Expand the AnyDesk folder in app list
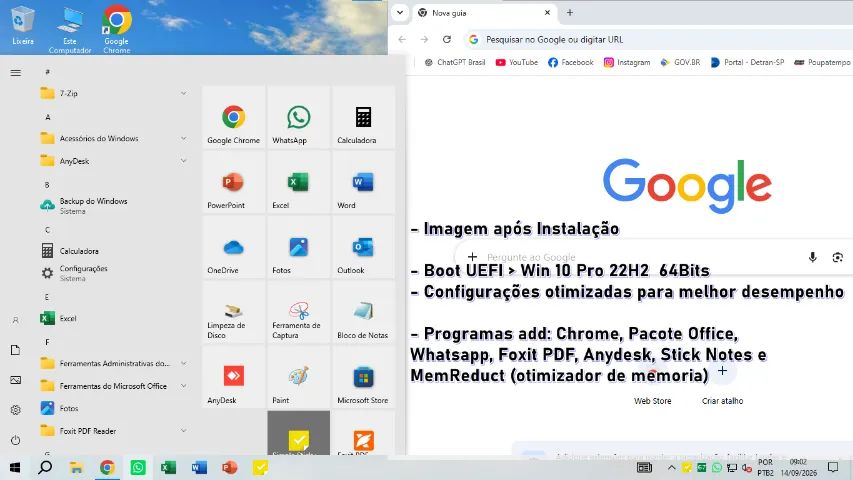 183,161
